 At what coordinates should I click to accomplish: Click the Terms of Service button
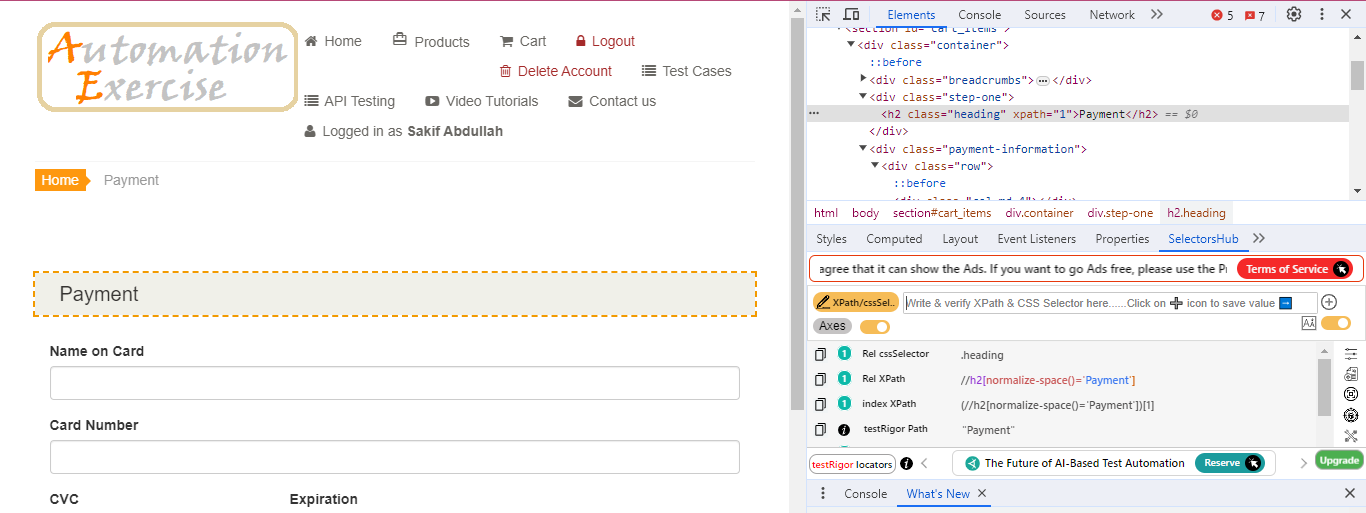coord(1294,269)
